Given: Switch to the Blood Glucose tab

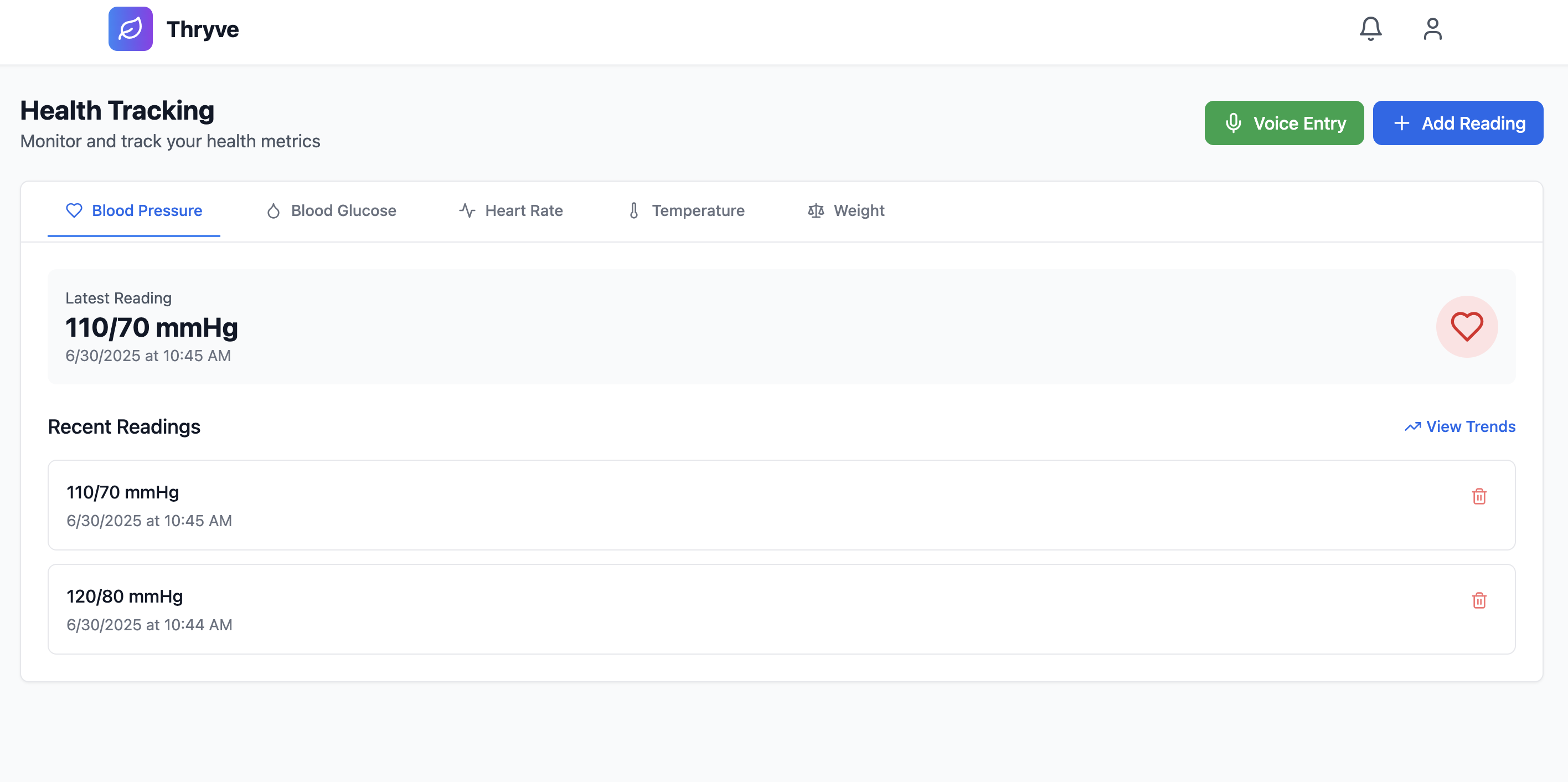Looking at the screenshot, I should click(332, 210).
